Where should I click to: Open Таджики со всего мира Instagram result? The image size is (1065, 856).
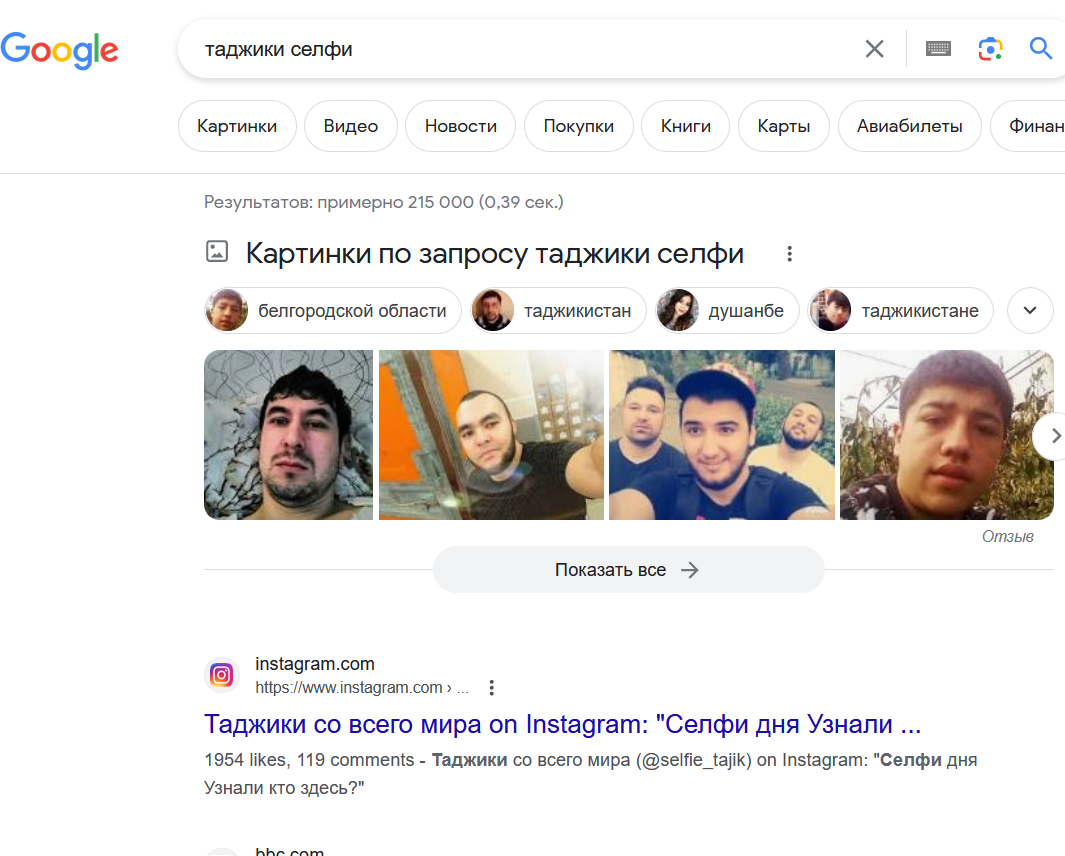pos(562,724)
